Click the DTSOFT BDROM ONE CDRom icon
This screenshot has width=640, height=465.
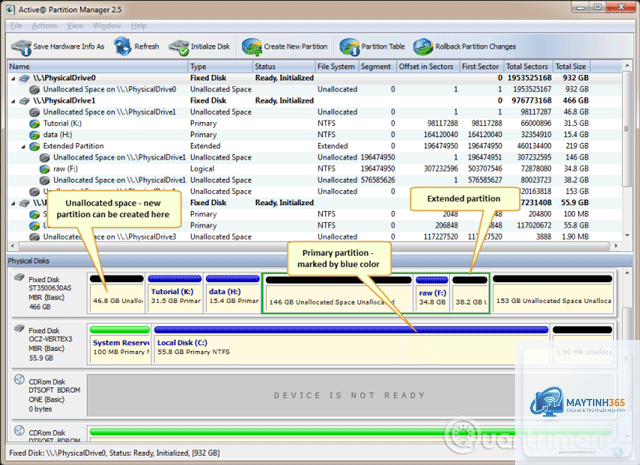point(19,379)
